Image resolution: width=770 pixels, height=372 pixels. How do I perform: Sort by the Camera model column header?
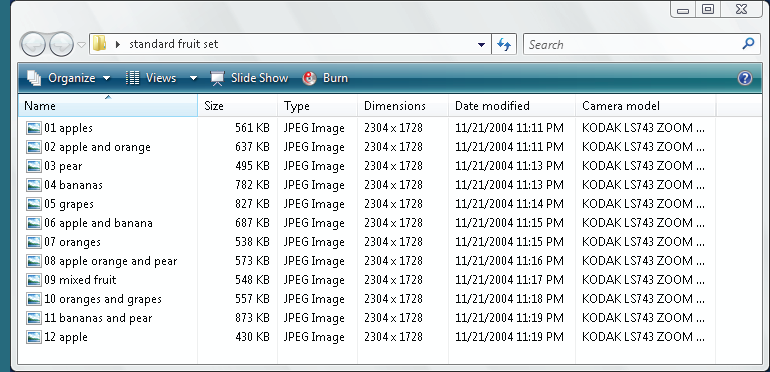pyautogui.click(x=646, y=106)
